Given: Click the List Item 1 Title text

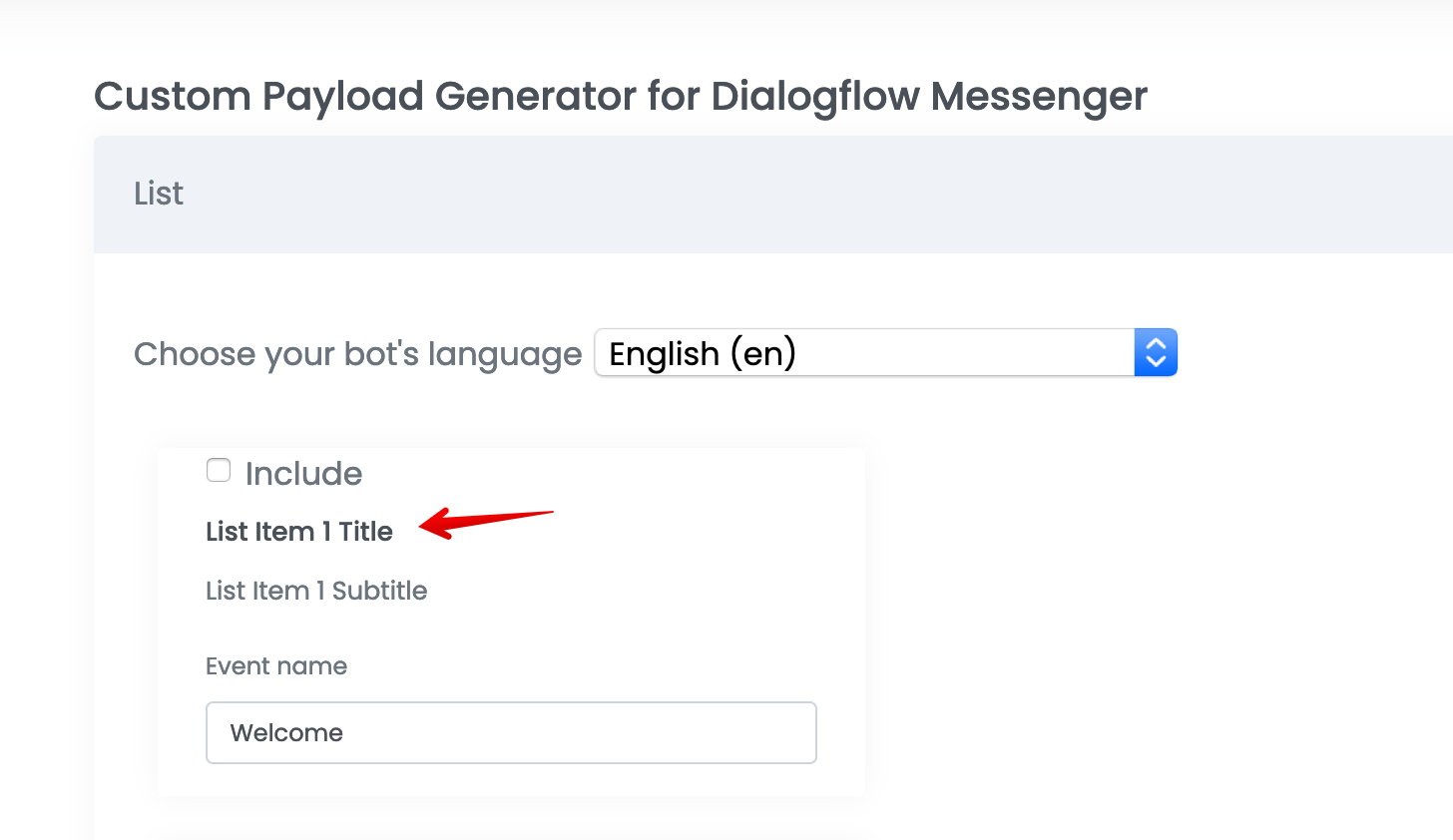Looking at the screenshot, I should tap(299, 532).
